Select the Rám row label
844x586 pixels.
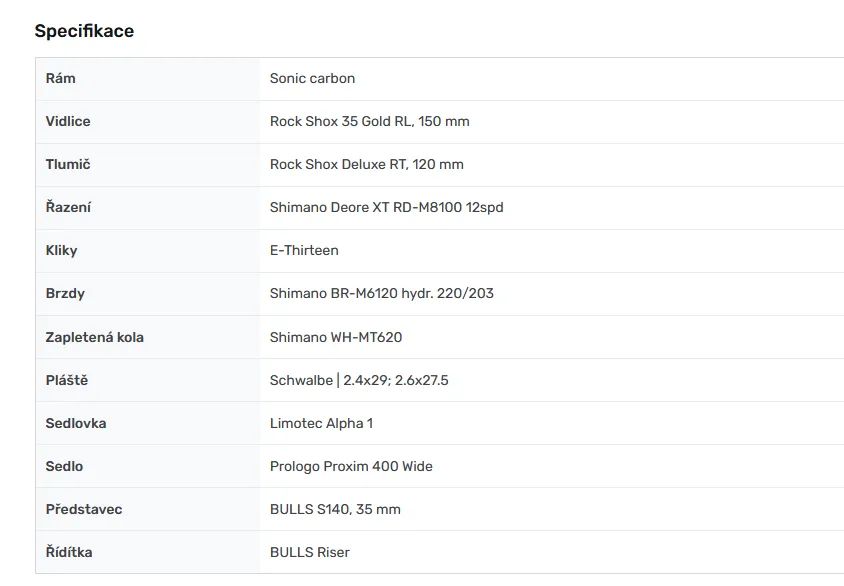click(60, 78)
